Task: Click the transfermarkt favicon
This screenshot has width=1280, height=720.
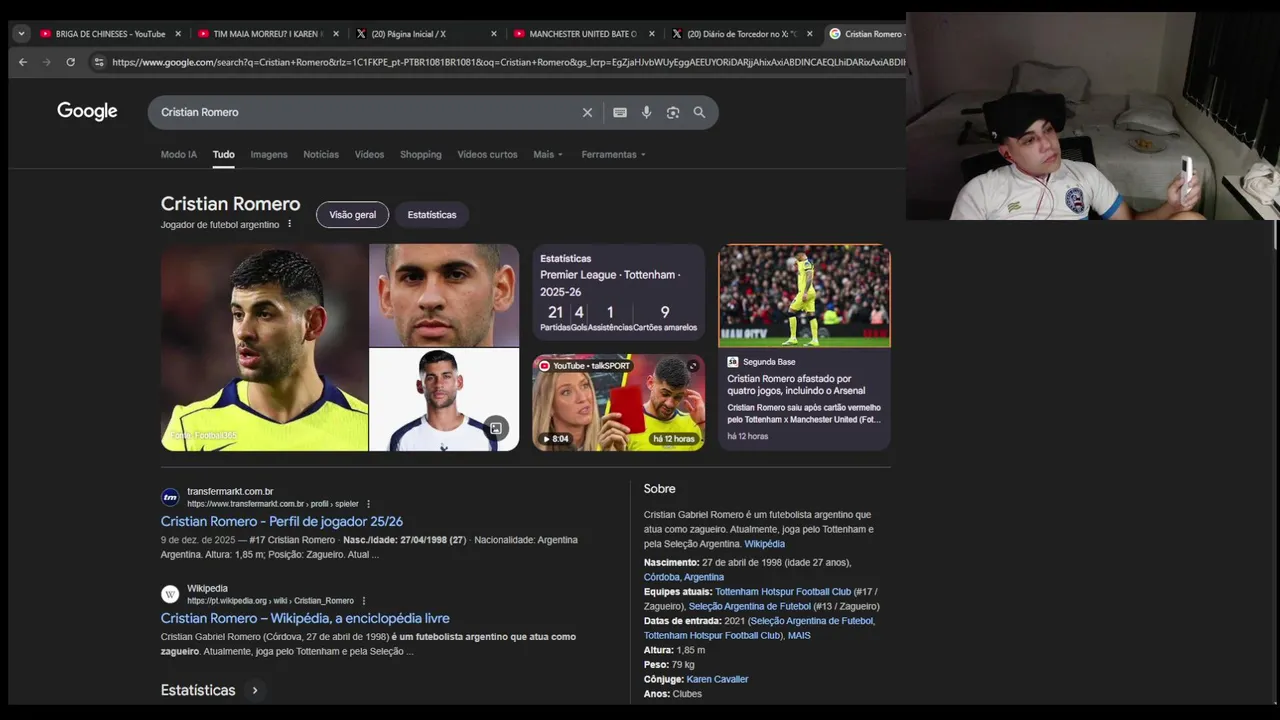Action: pos(170,497)
